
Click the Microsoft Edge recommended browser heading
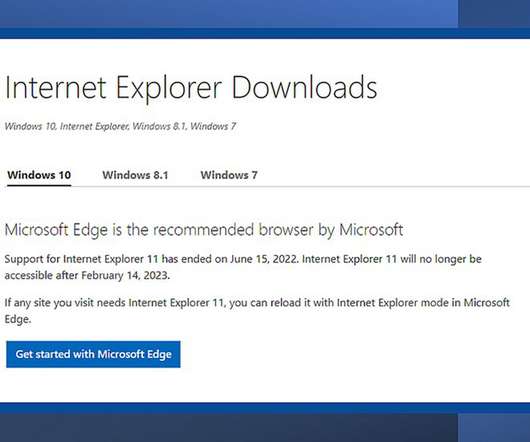pyautogui.click(x=204, y=230)
